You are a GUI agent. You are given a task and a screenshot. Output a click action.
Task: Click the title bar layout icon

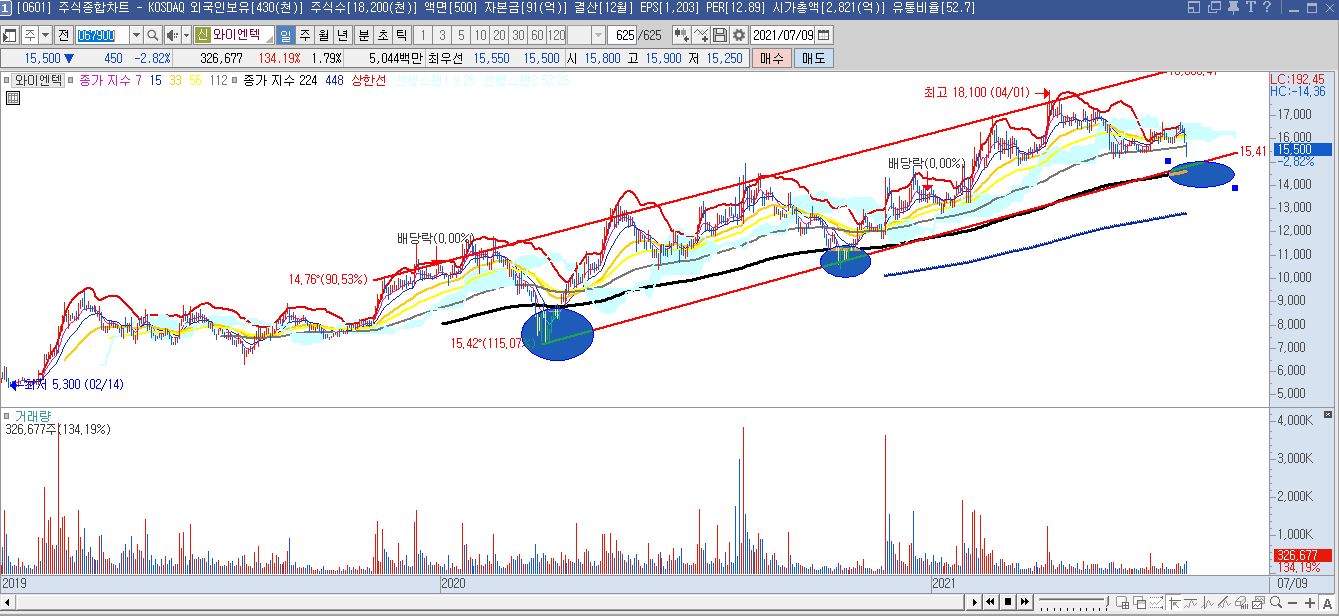pos(1193,8)
